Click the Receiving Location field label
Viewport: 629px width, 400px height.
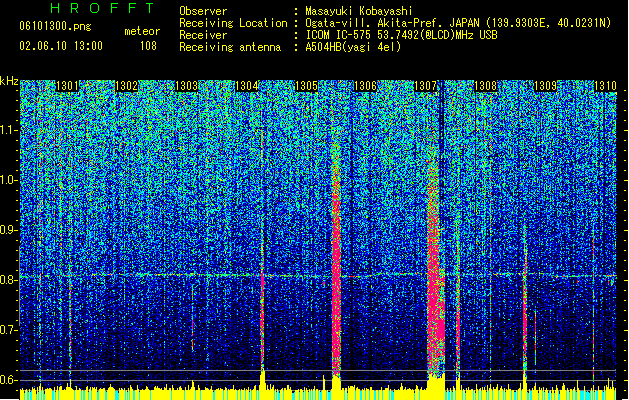[233, 23]
